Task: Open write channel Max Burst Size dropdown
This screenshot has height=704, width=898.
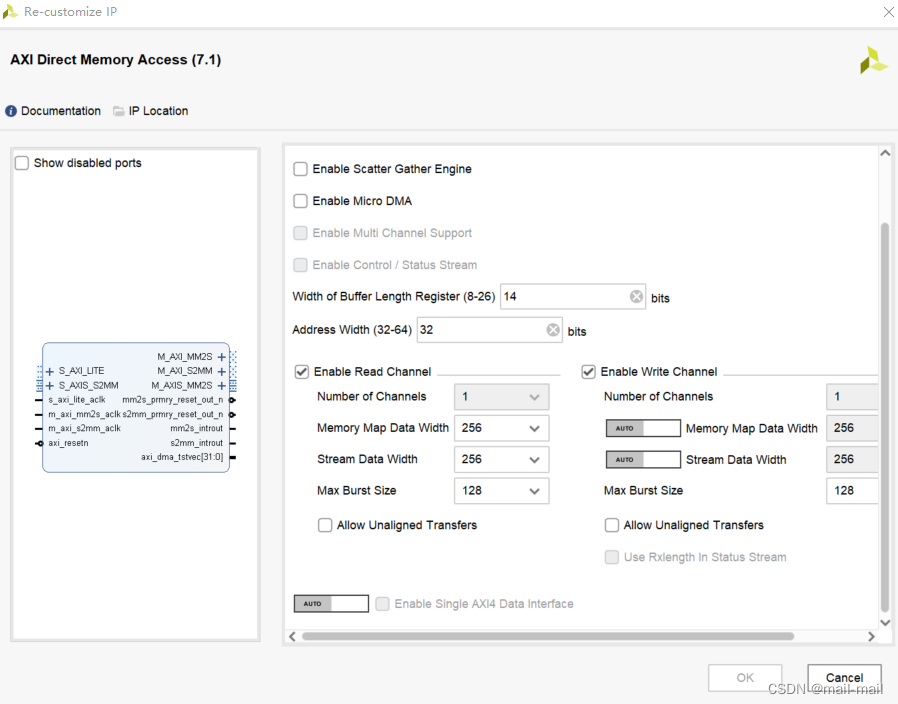Action: point(852,491)
